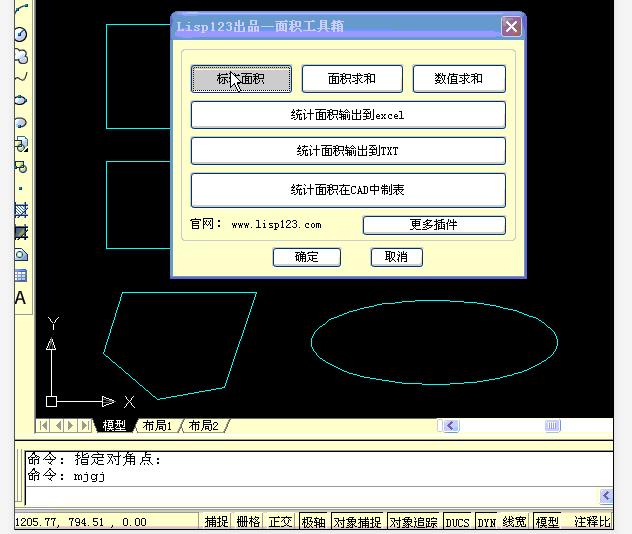Toggle 模型 space button in status bar
632x534 pixels.
(x=547, y=522)
